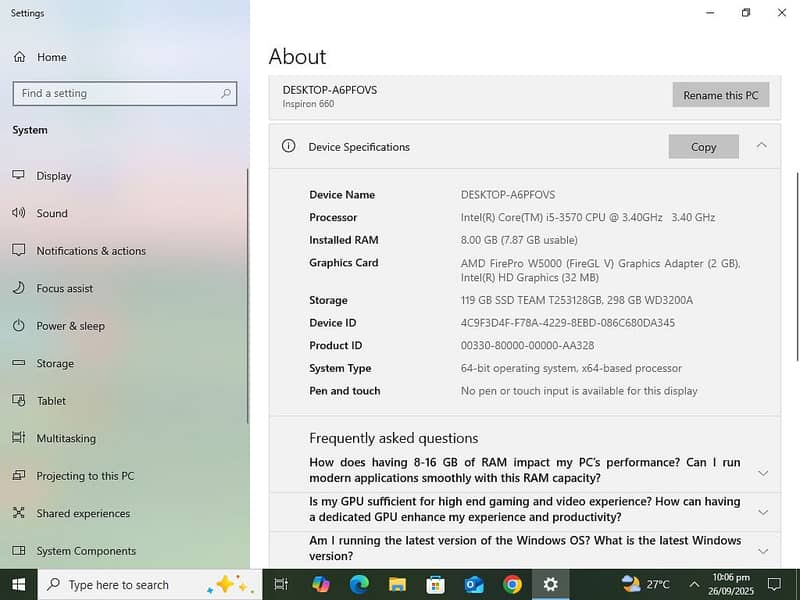Image resolution: width=800 pixels, height=600 pixels.
Task: Click the search magnifier in Find a setting
Action: coord(226,93)
